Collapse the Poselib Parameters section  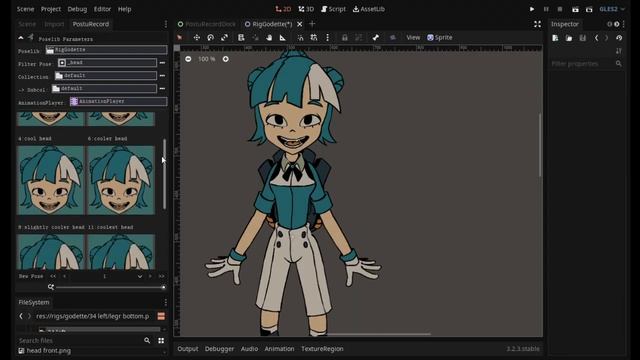pyautogui.click(x=21, y=38)
